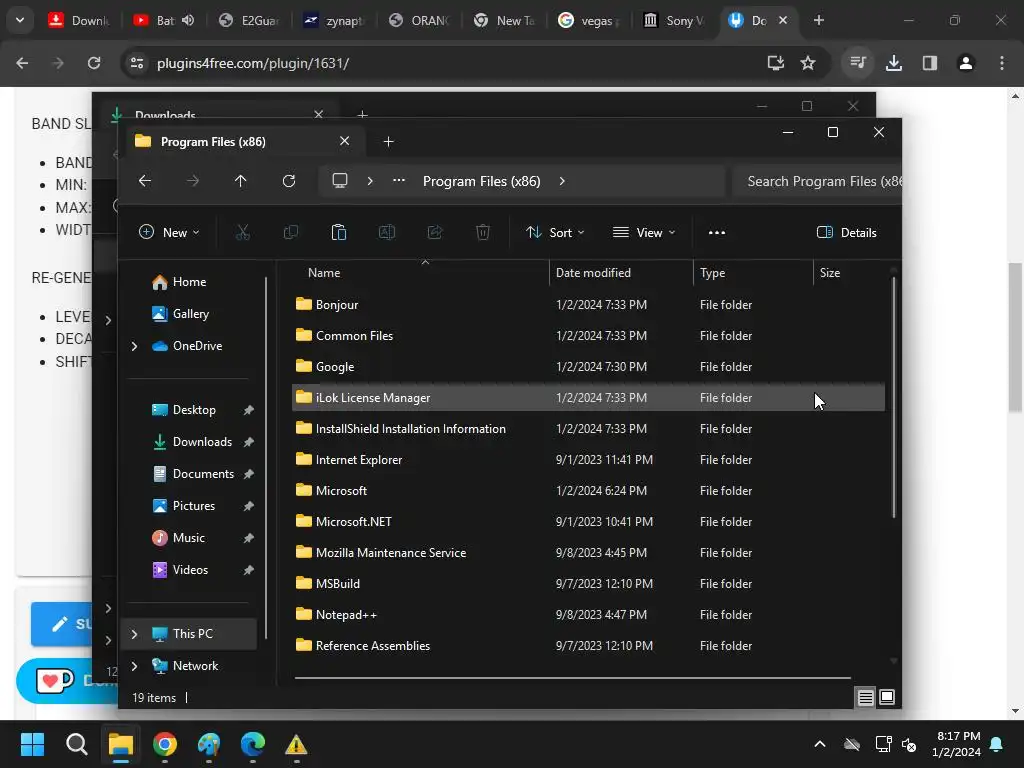Open Chrome three-dot menu
Viewport: 1024px width, 768px height.
coord(1002,63)
